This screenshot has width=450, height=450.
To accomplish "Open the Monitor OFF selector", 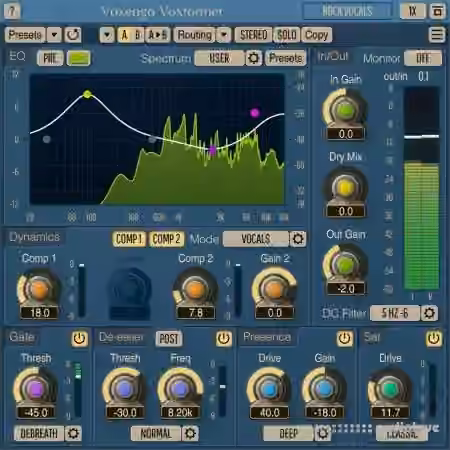I will [x=423, y=58].
